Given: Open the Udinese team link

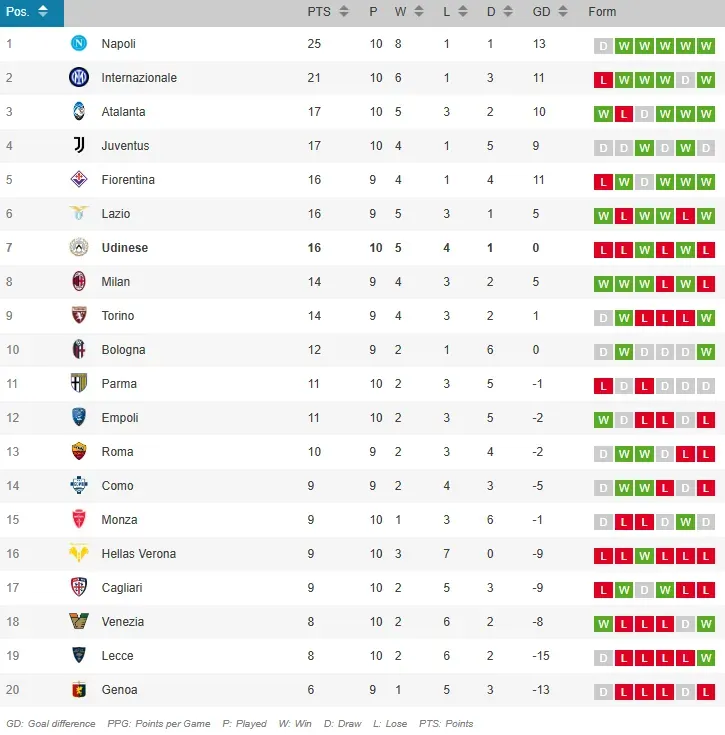Looking at the screenshot, I should 124,248.
